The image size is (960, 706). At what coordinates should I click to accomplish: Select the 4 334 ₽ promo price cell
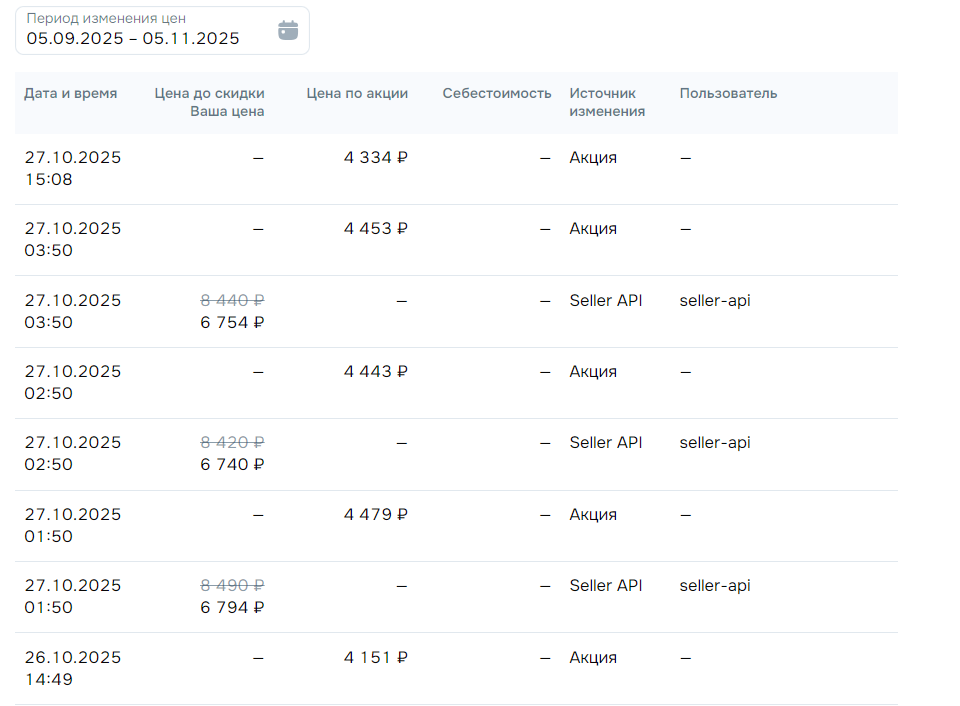[x=376, y=158]
